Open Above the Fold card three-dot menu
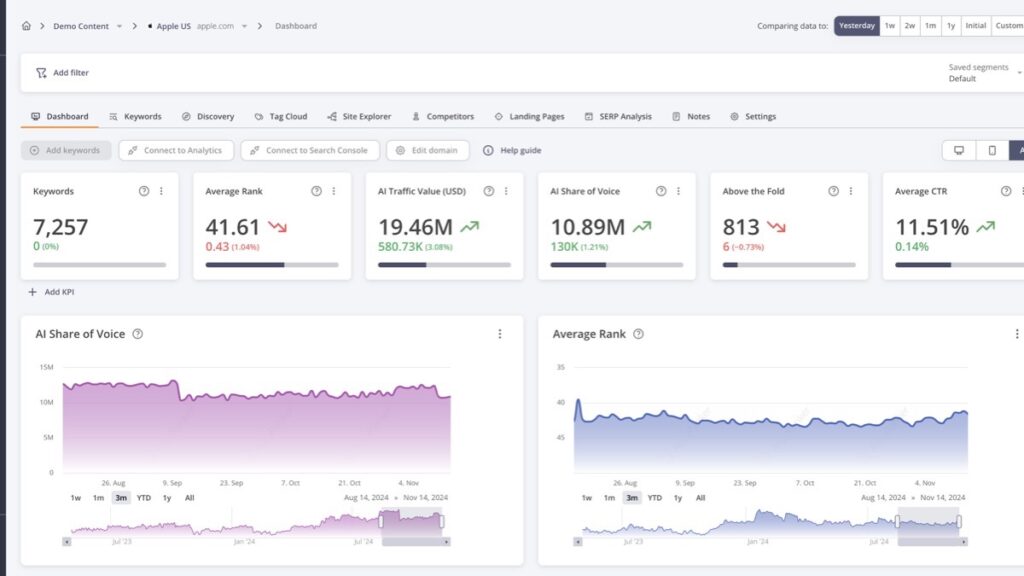The width and height of the screenshot is (1024, 576). (x=851, y=191)
